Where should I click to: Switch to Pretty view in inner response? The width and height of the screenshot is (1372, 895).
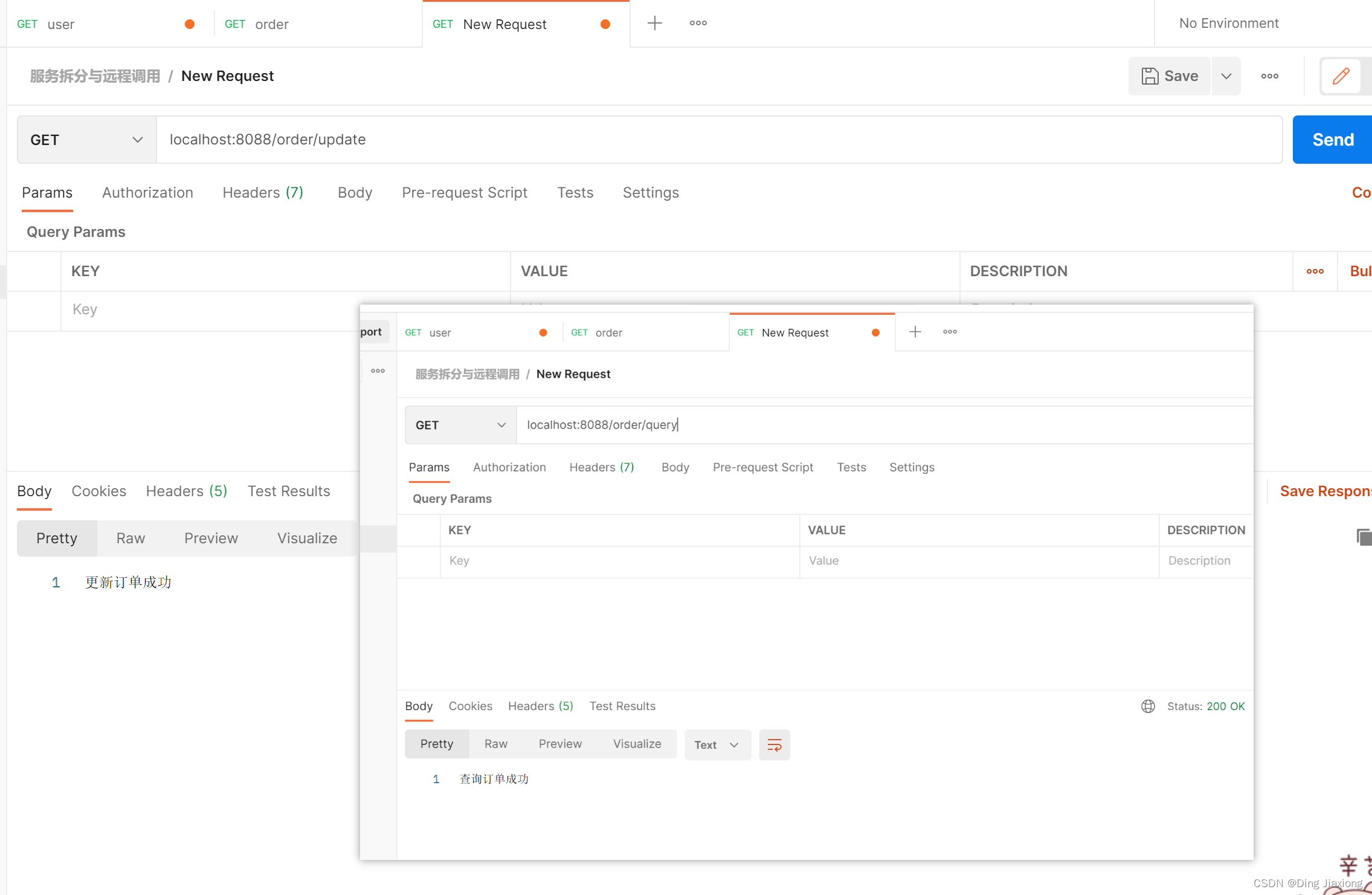point(436,743)
